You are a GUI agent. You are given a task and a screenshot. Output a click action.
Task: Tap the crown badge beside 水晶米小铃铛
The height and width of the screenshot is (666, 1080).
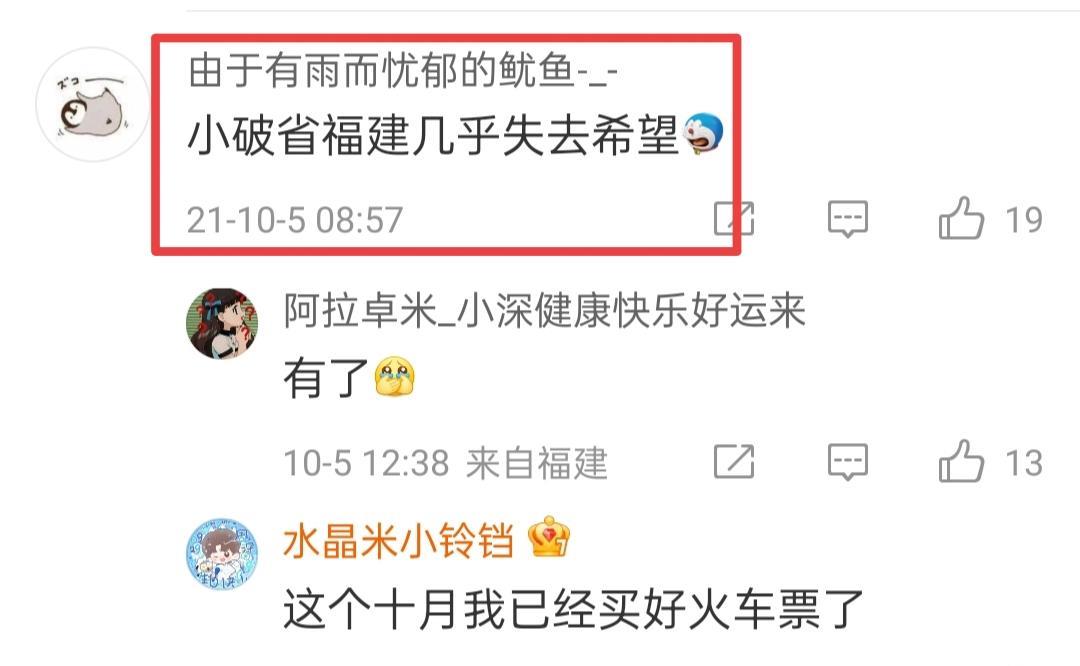[549, 537]
